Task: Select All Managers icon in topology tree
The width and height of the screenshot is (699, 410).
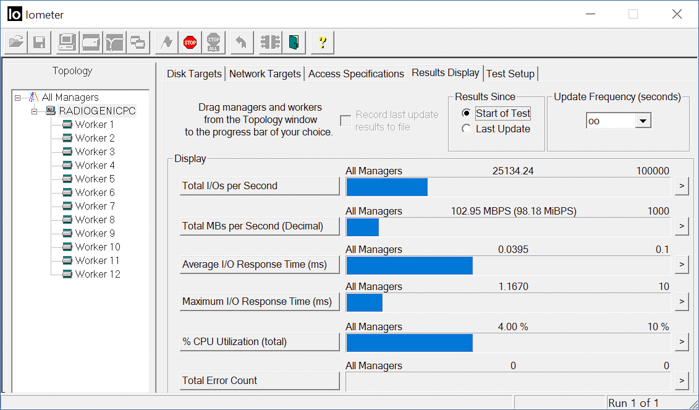Action: pos(34,97)
